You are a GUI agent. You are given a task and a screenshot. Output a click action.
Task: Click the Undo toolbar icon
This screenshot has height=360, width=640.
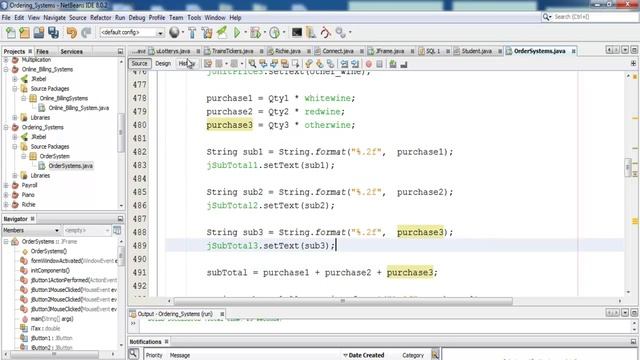click(x=71, y=33)
